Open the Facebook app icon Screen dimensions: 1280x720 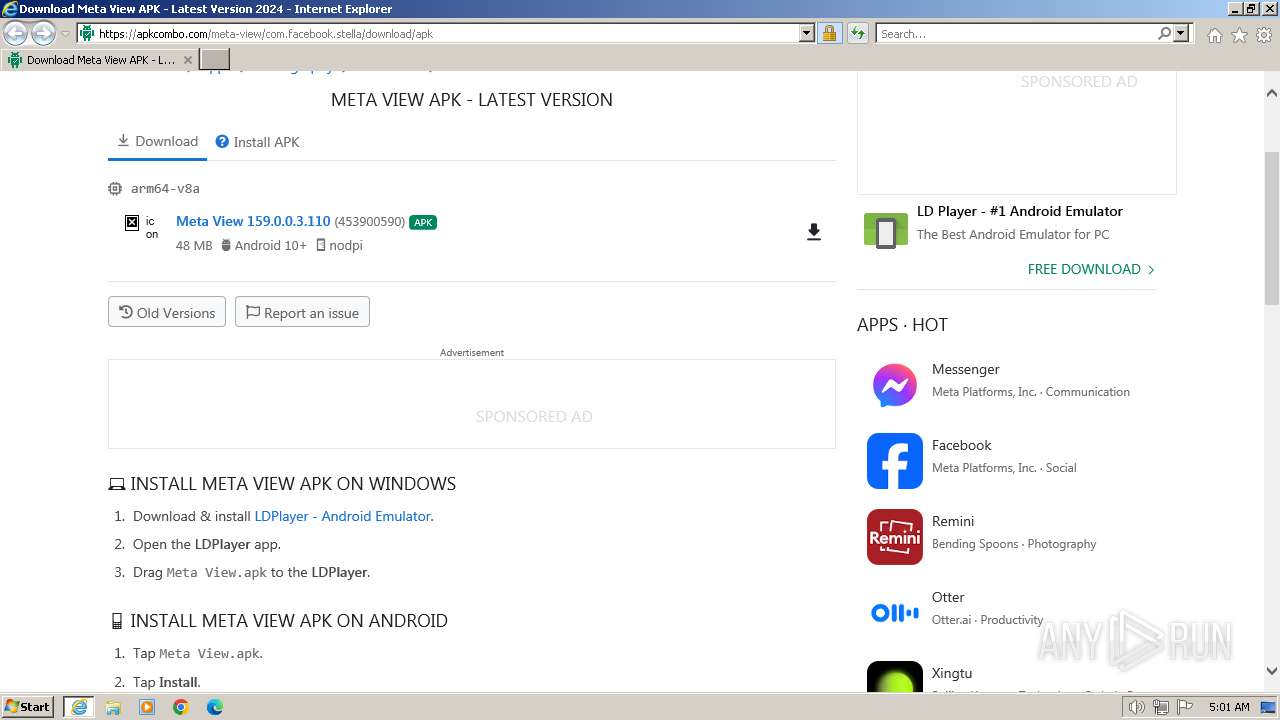pos(895,461)
